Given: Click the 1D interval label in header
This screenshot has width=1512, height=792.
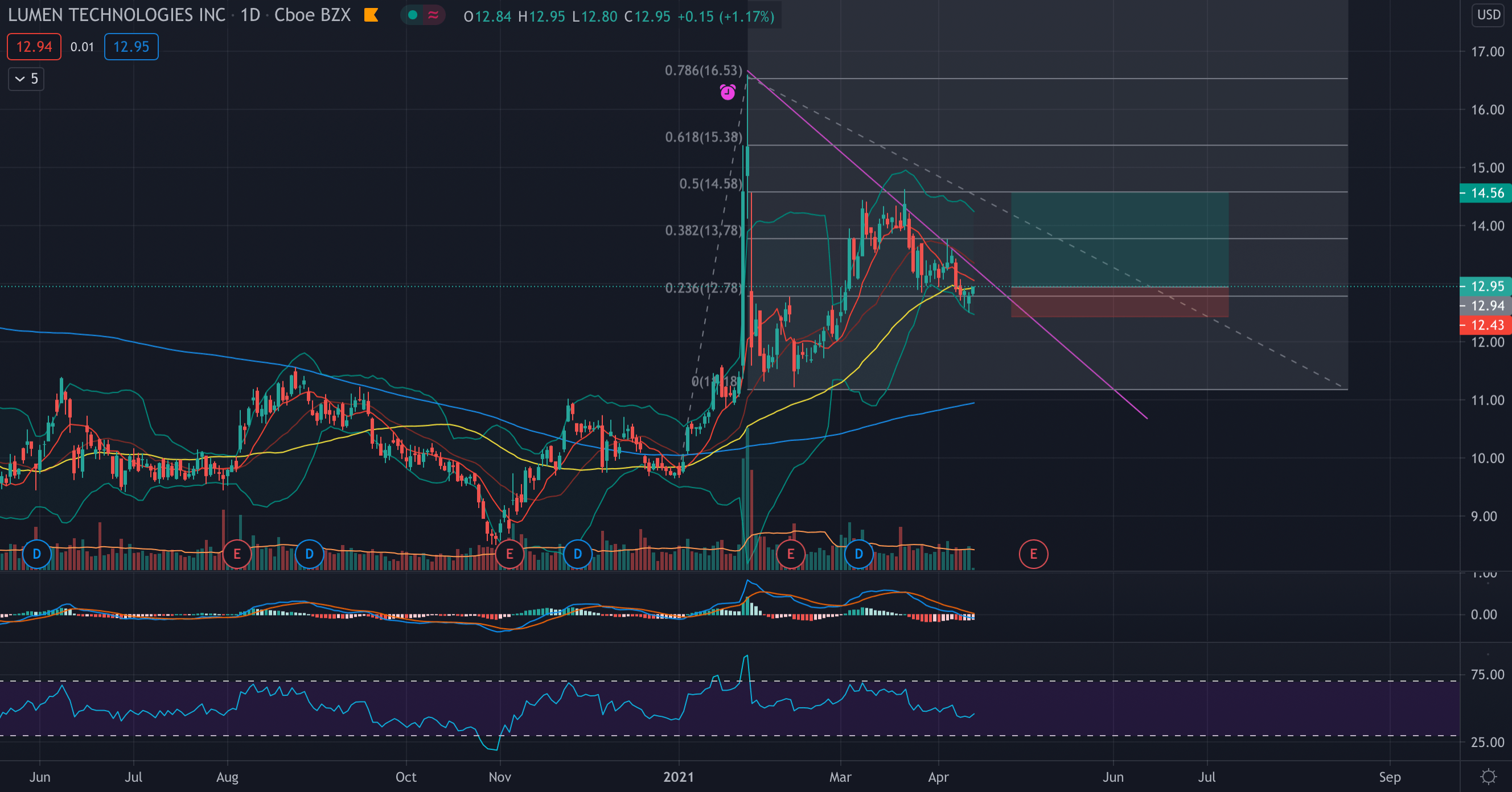Looking at the screenshot, I should click(x=250, y=15).
